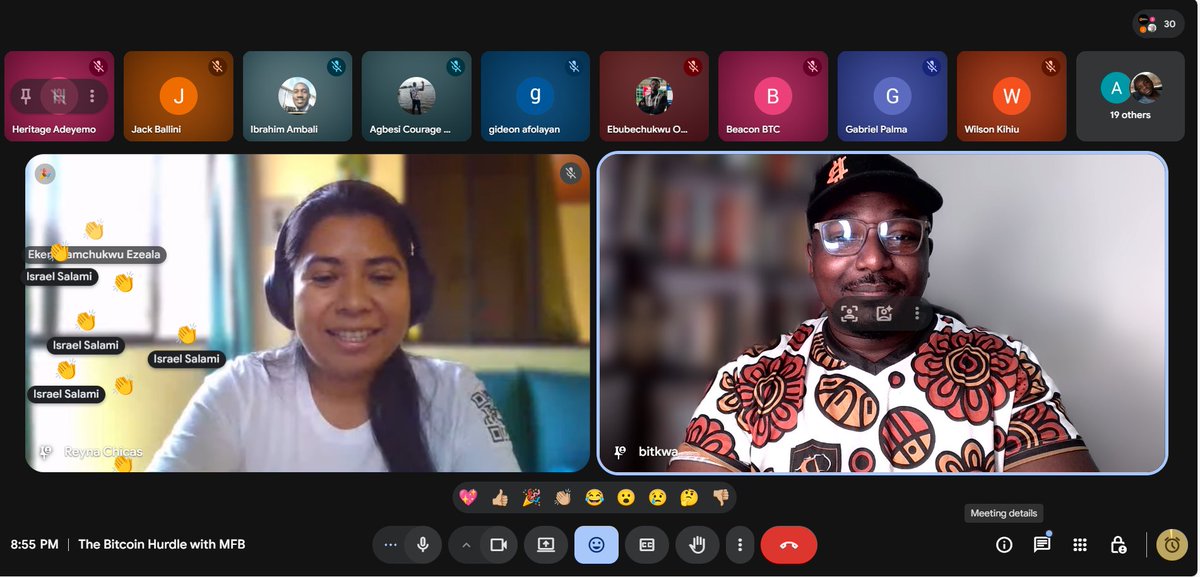The image size is (1200, 577).
Task: Select Ibrahim Ambali's participant tile
Action: tap(297, 96)
